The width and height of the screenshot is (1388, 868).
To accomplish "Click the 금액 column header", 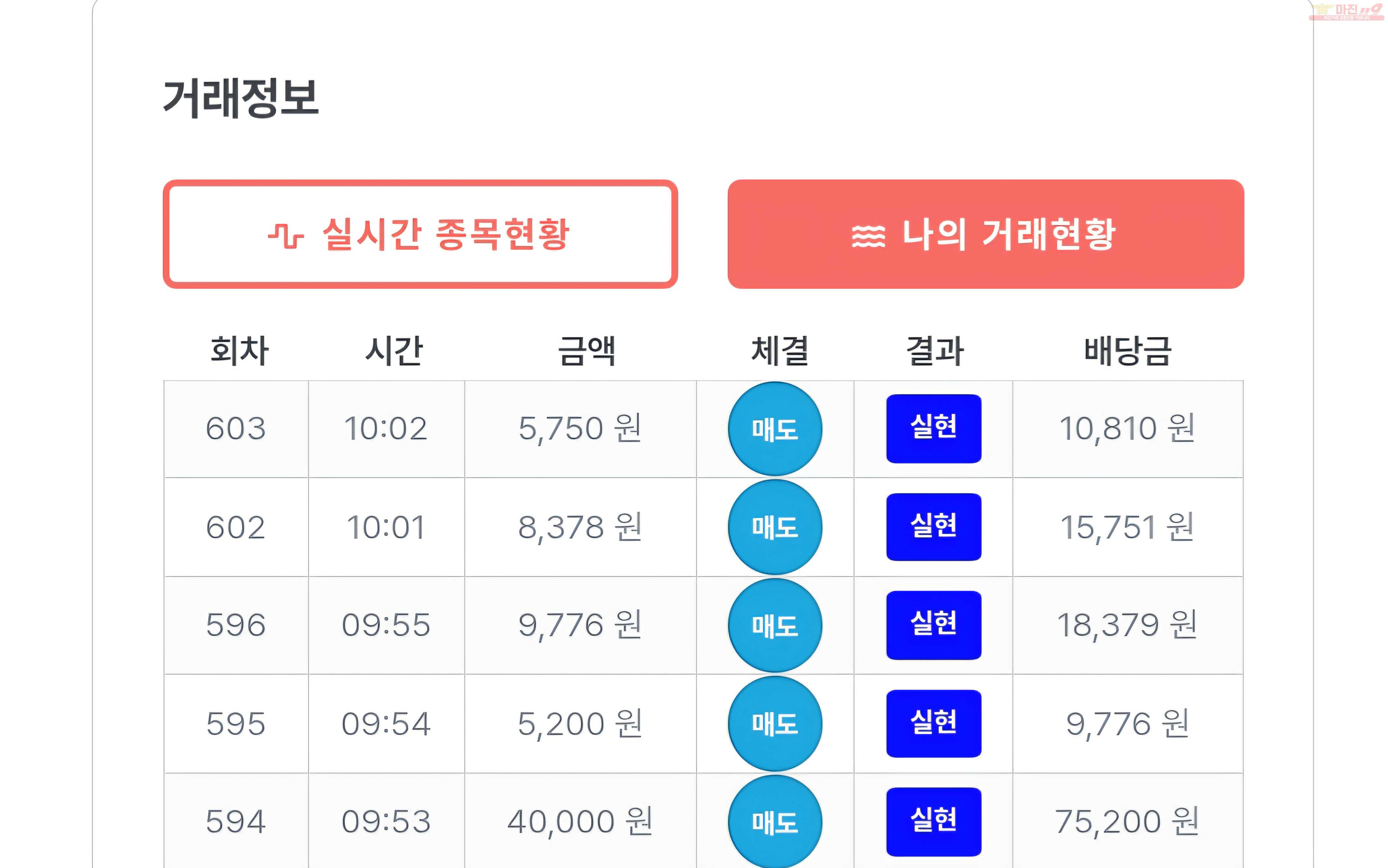I will tap(587, 351).
